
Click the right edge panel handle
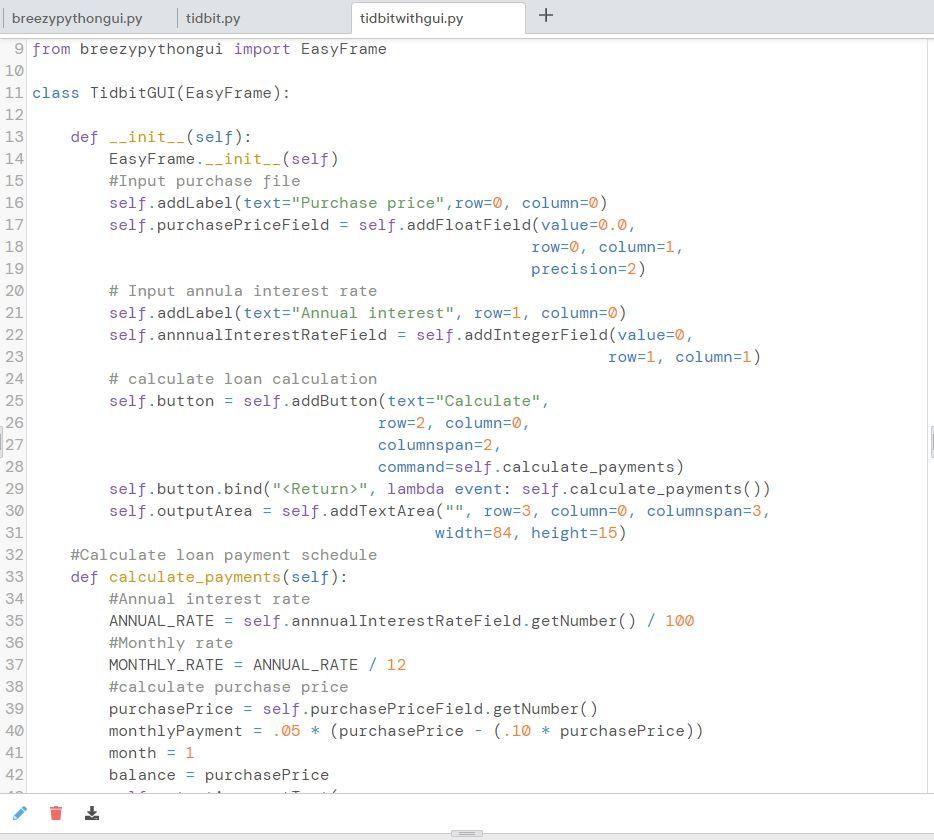(931, 441)
